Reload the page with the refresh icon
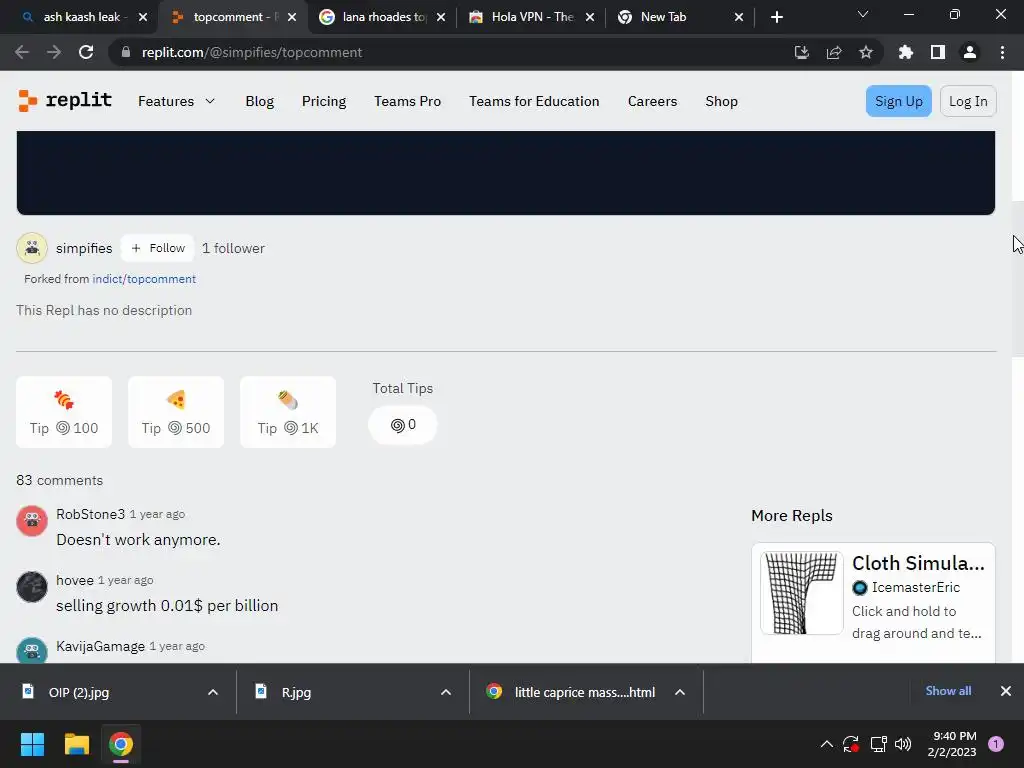The image size is (1024, 768). [86, 52]
